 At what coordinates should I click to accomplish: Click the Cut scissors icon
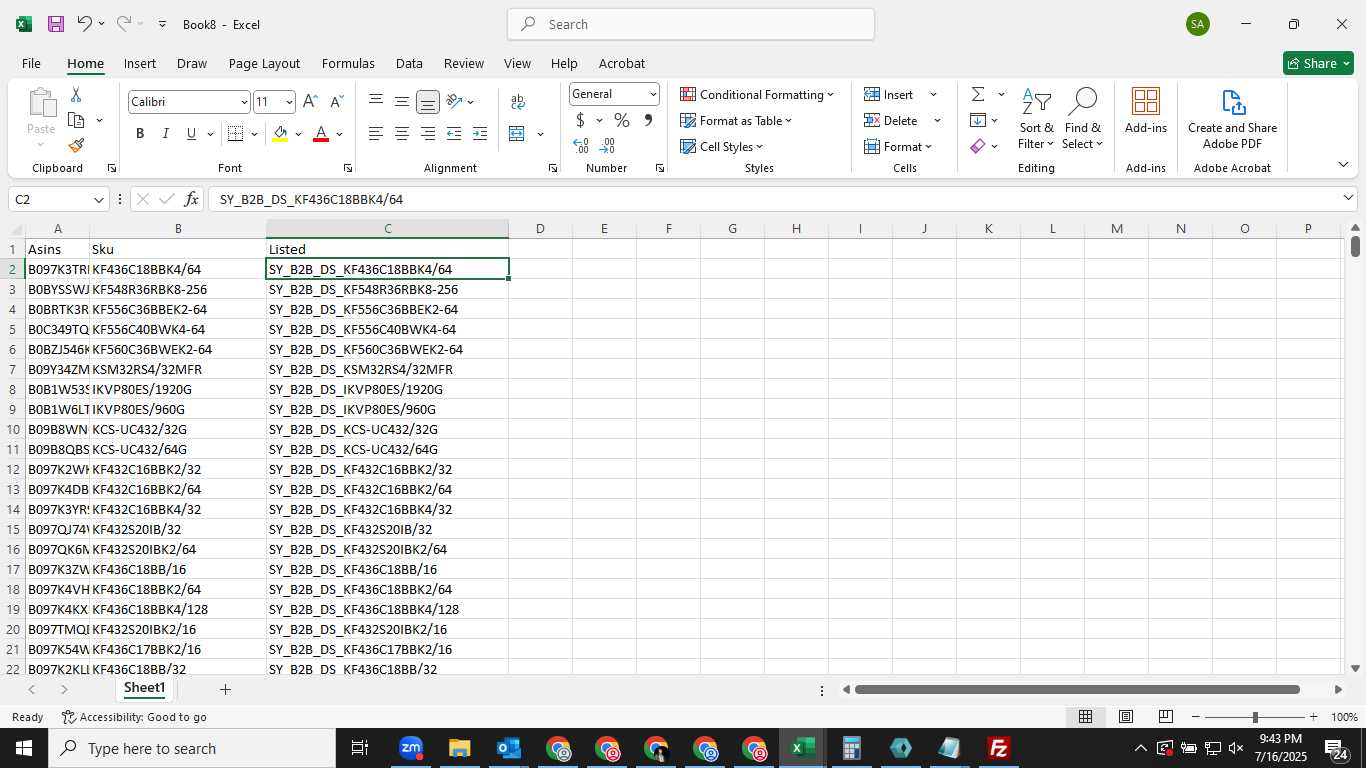(x=76, y=95)
